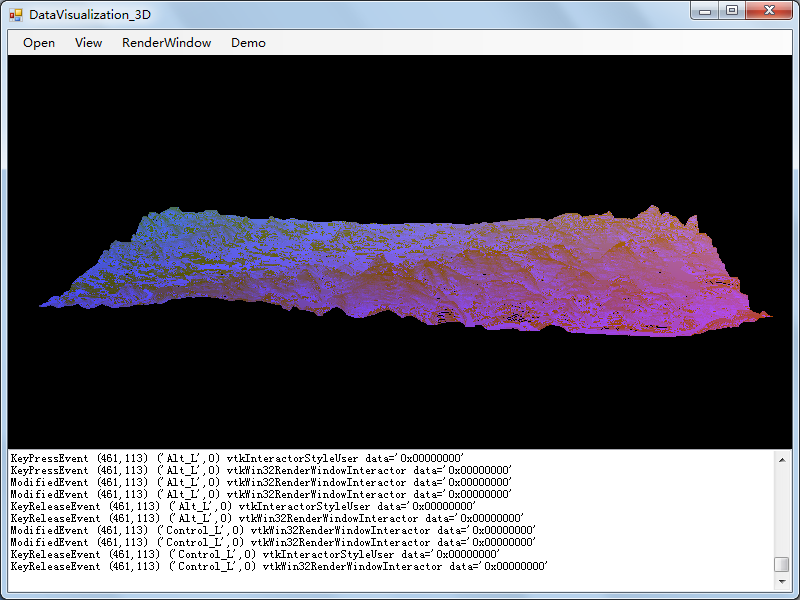Click the first KeyPressEvent log line
The image size is (800, 600).
click(x=237, y=458)
